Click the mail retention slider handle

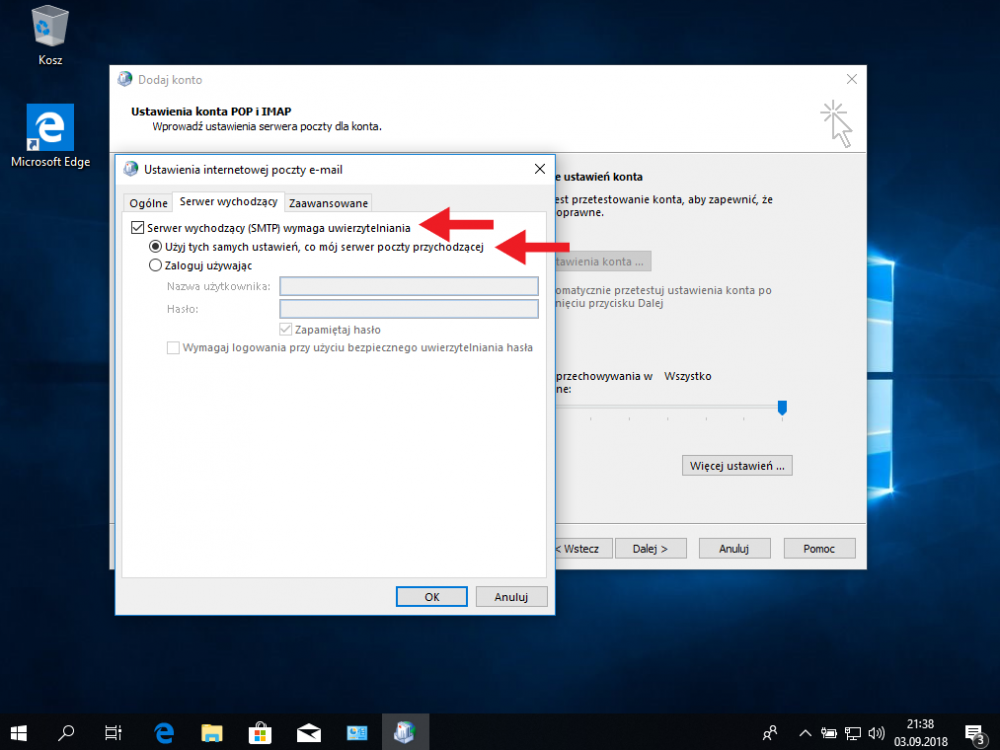(782, 407)
